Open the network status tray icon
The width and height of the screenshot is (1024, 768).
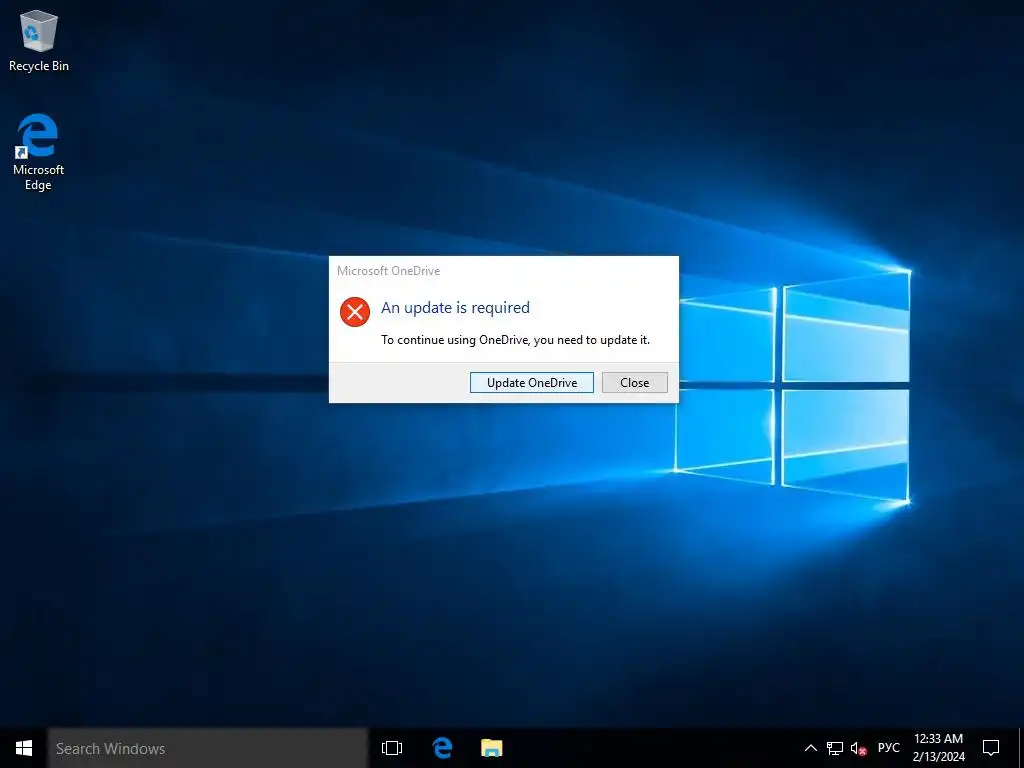835,748
